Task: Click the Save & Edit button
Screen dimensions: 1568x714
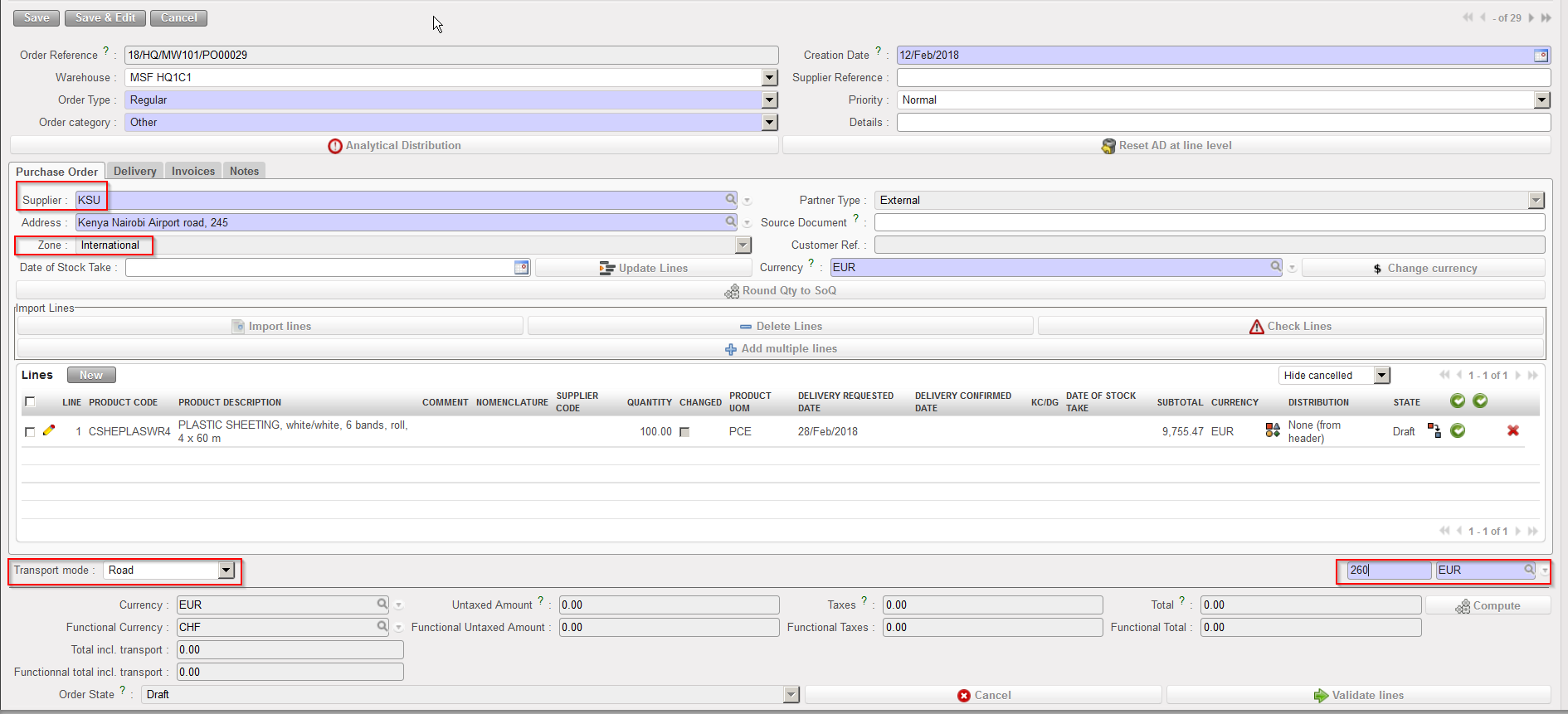Action: tap(105, 18)
